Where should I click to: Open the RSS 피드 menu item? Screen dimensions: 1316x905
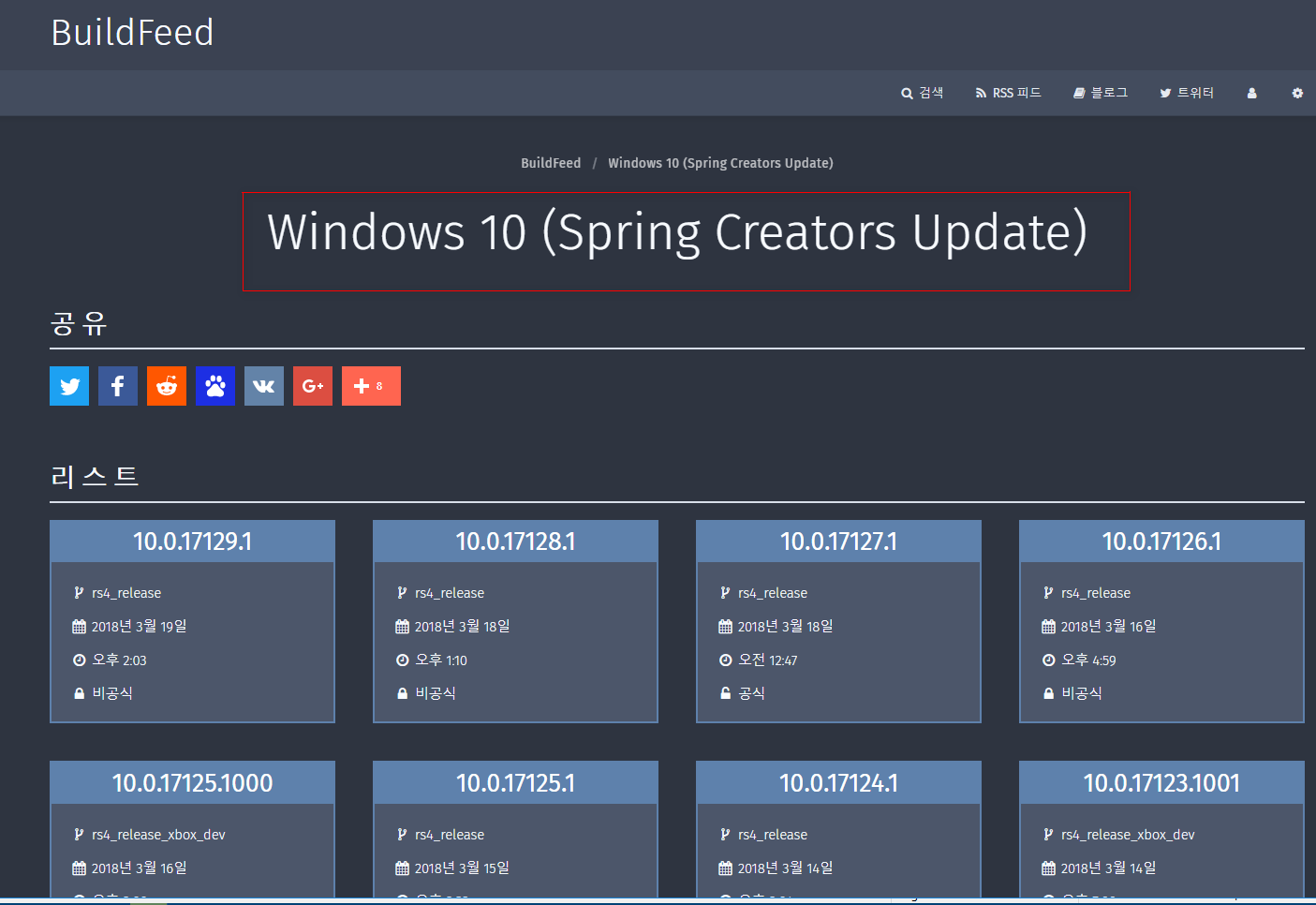[1008, 93]
